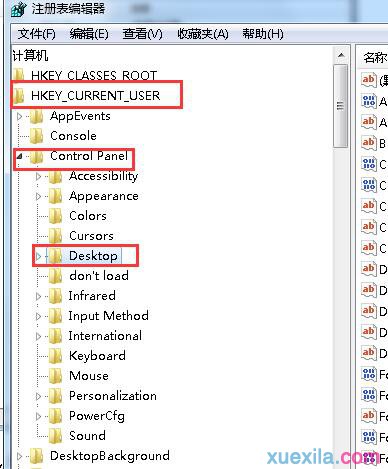Click the Mouse key folder icon
Viewport: 388px width, 469px height.
(56, 376)
